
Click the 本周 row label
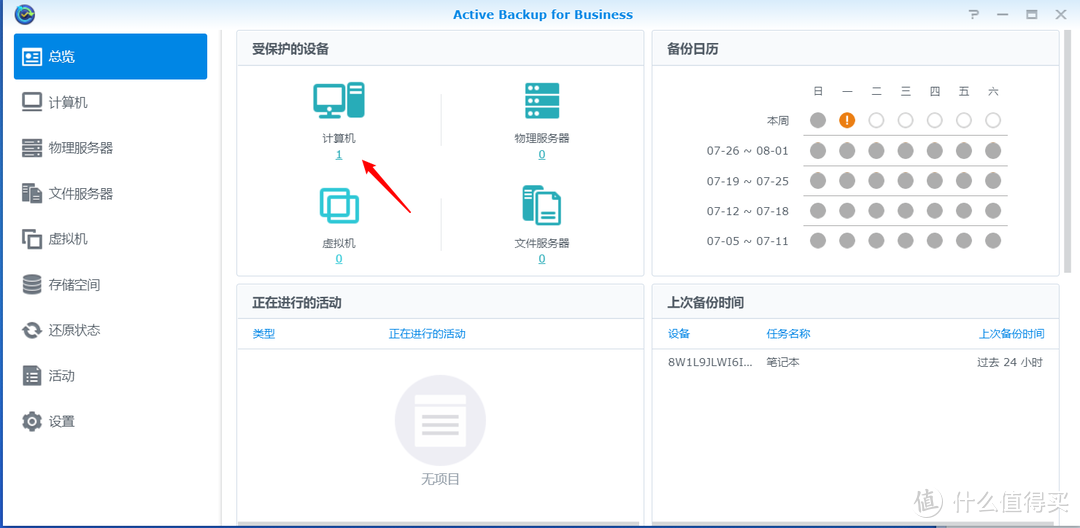click(x=778, y=120)
